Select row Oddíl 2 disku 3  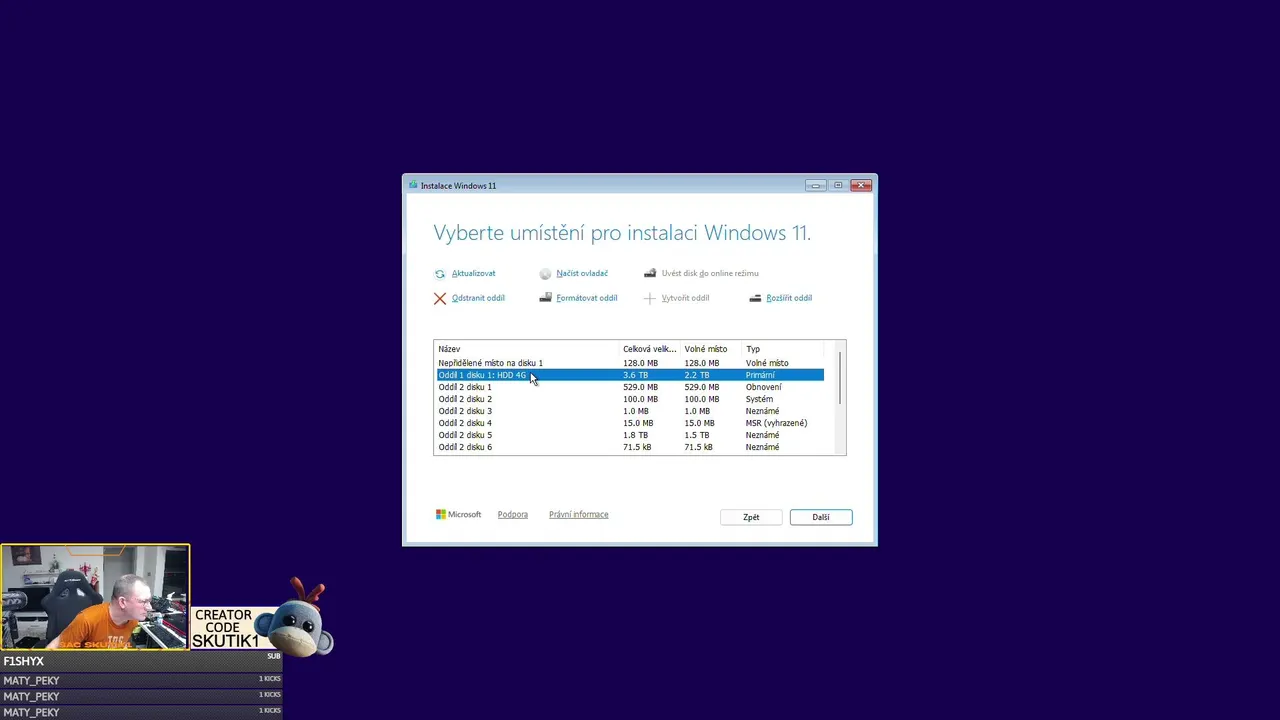[x=630, y=411]
